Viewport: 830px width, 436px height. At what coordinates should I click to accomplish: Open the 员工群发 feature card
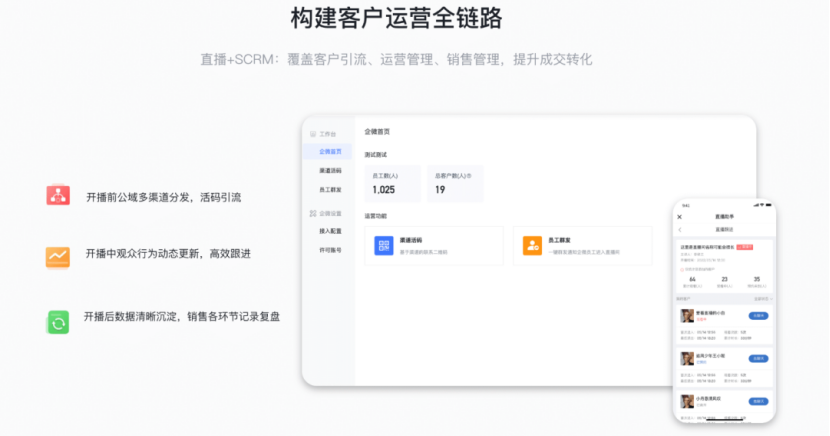pyautogui.click(x=581, y=246)
